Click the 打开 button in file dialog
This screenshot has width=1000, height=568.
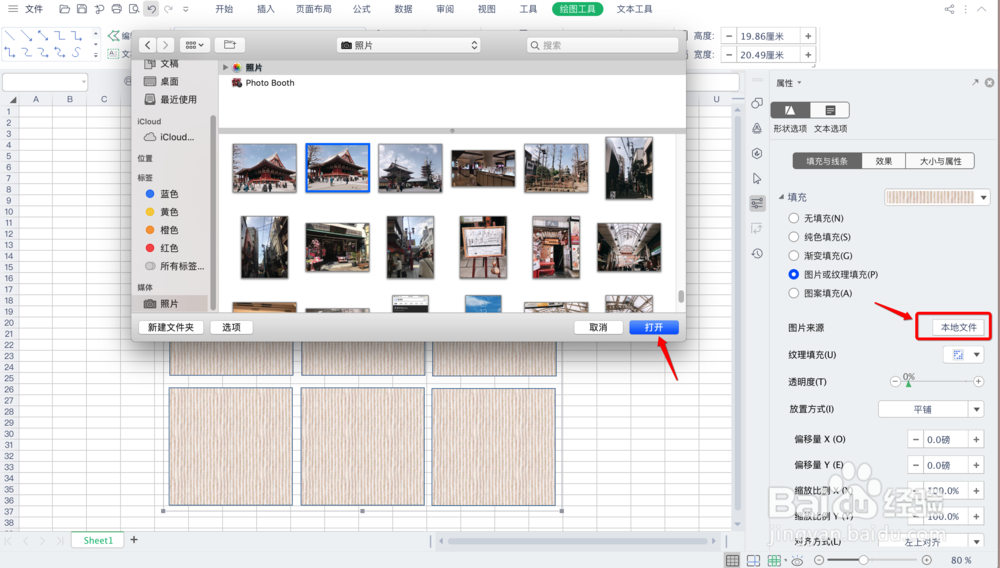coord(654,327)
